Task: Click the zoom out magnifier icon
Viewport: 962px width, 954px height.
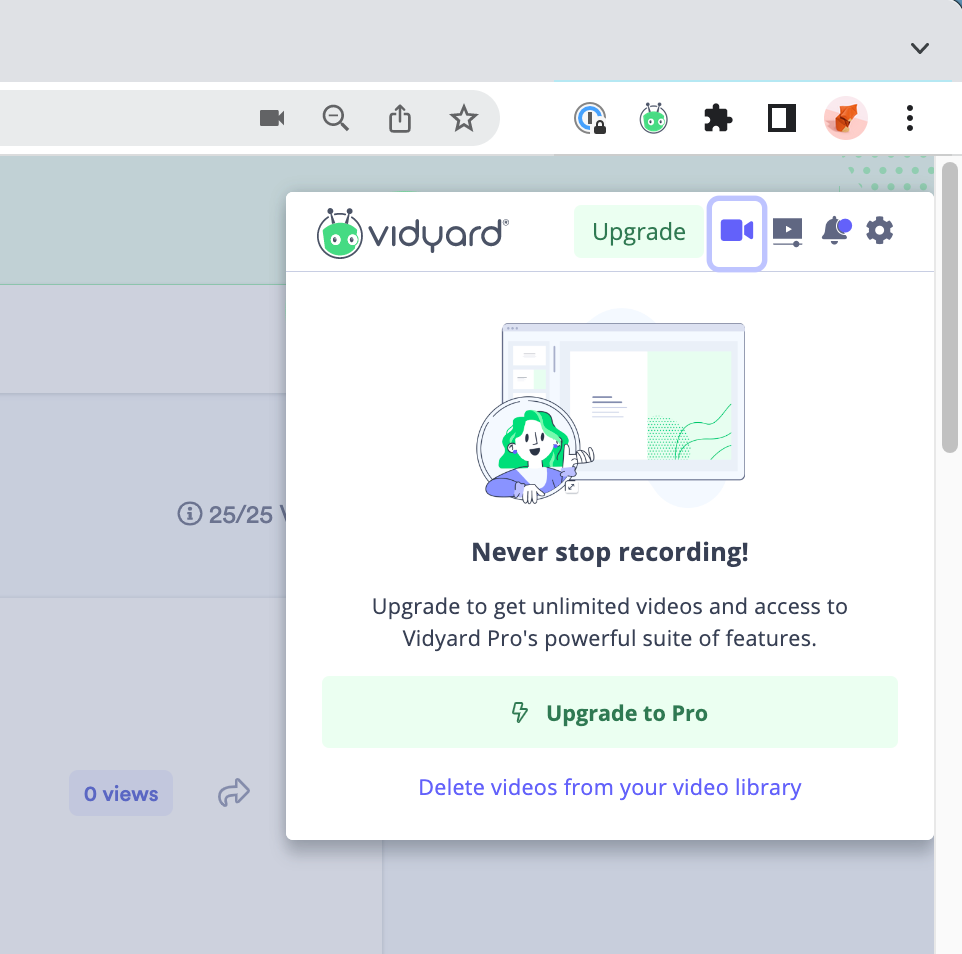Action: click(x=336, y=118)
